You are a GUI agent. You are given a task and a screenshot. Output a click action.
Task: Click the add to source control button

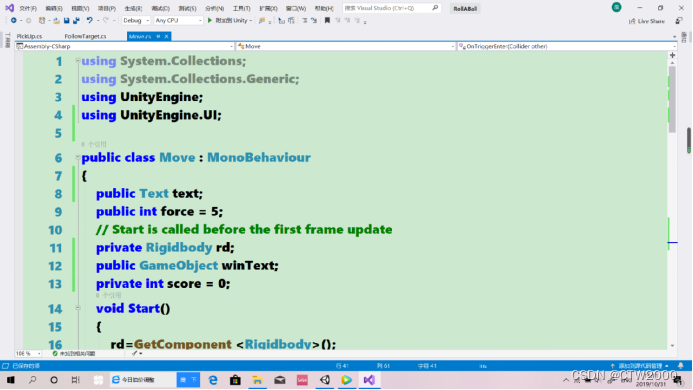[x=640, y=366]
